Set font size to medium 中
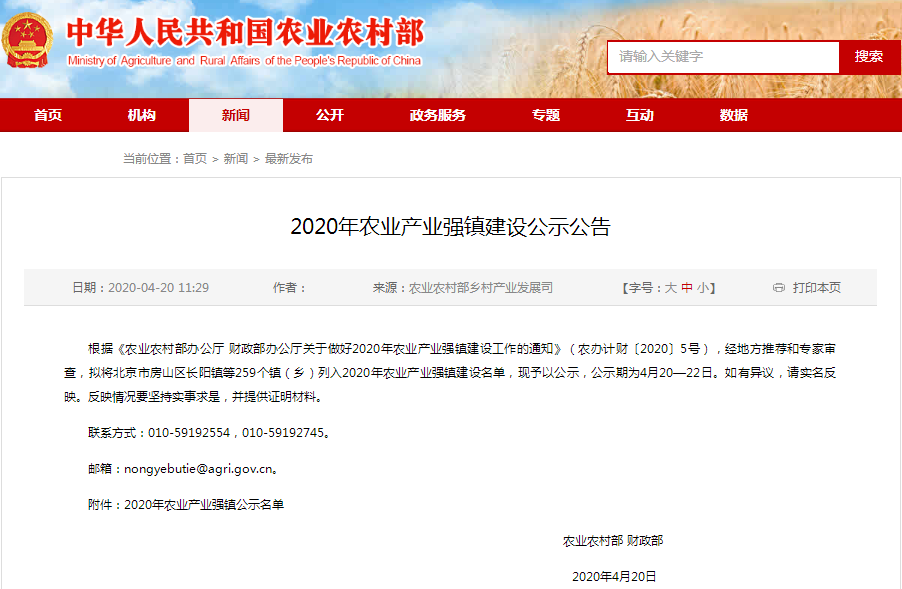This screenshot has height=589, width=902. click(x=687, y=288)
